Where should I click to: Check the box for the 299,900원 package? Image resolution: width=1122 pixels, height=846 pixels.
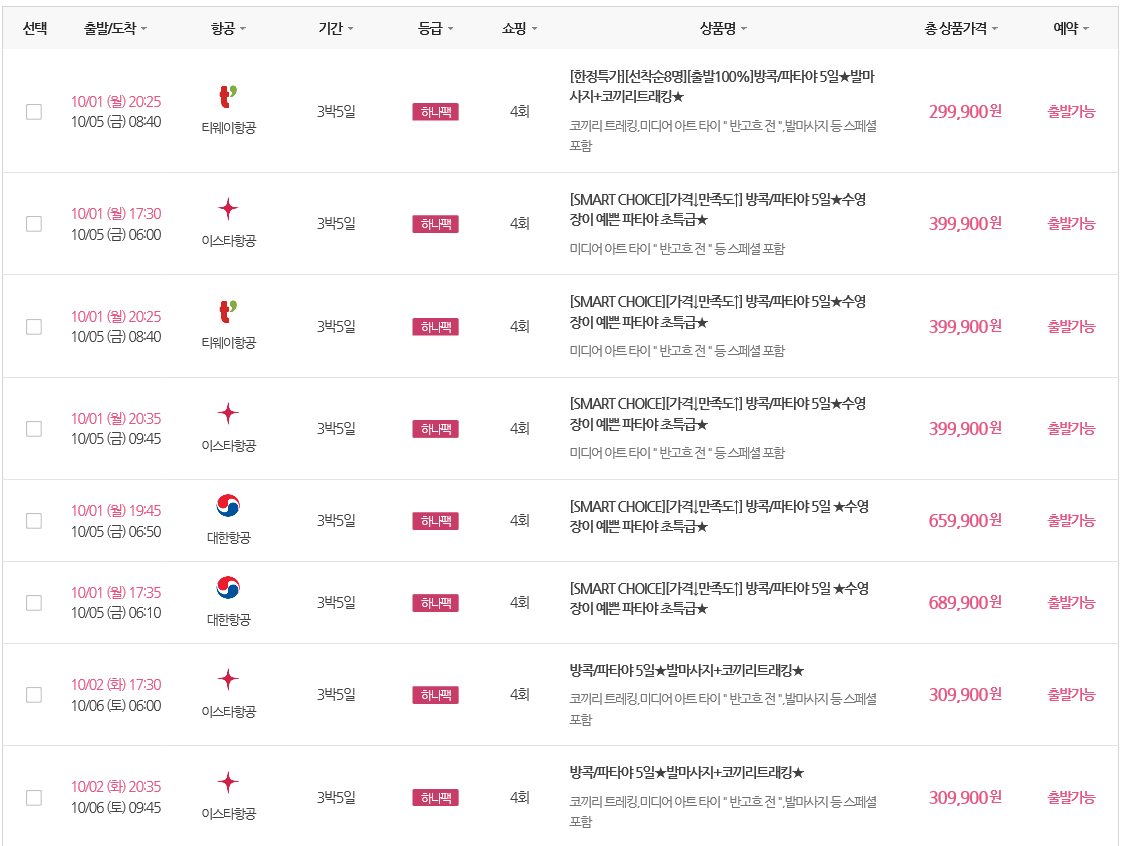[34, 112]
